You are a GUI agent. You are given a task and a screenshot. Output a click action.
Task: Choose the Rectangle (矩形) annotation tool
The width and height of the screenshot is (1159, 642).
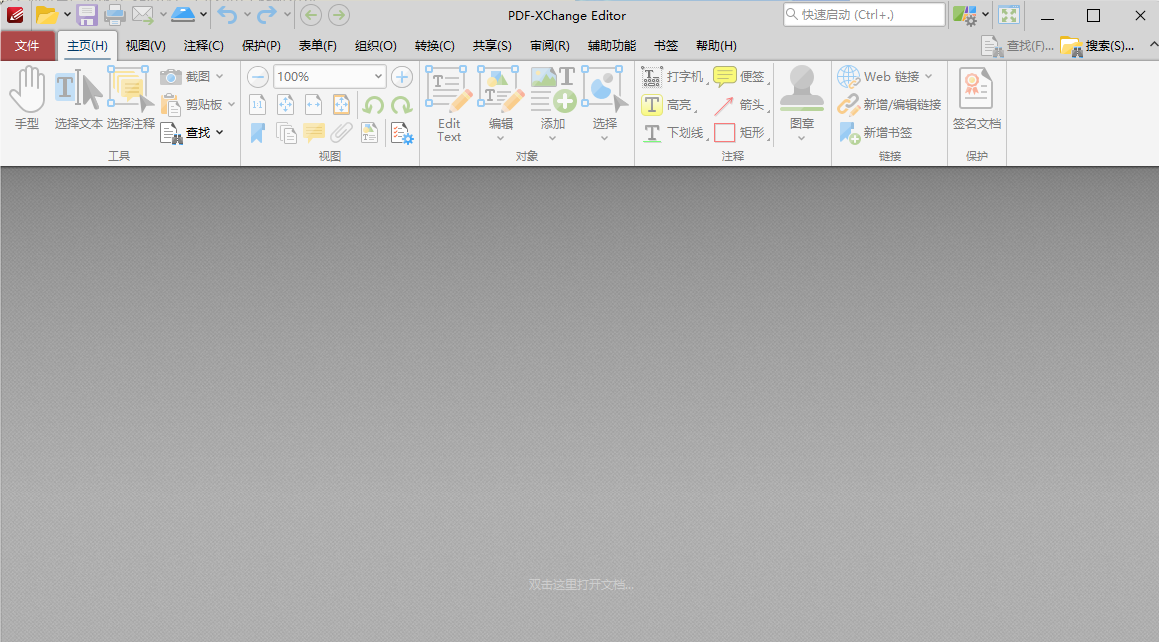click(741, 133)
